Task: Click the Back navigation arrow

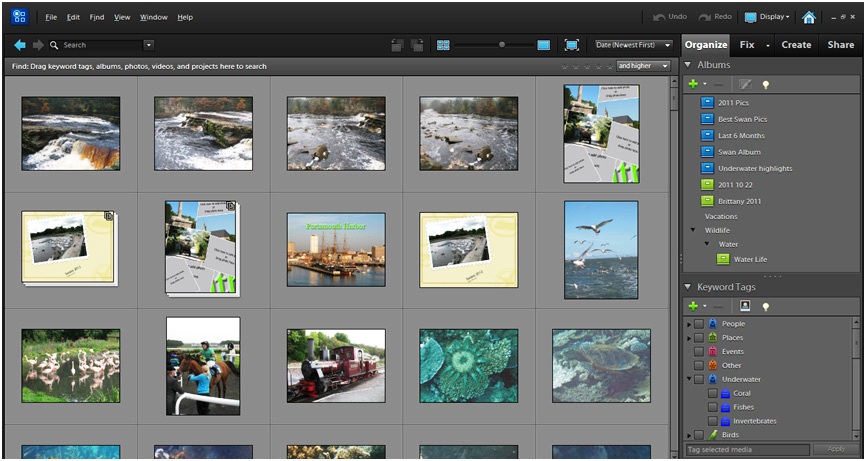Action: pos(20,45)
